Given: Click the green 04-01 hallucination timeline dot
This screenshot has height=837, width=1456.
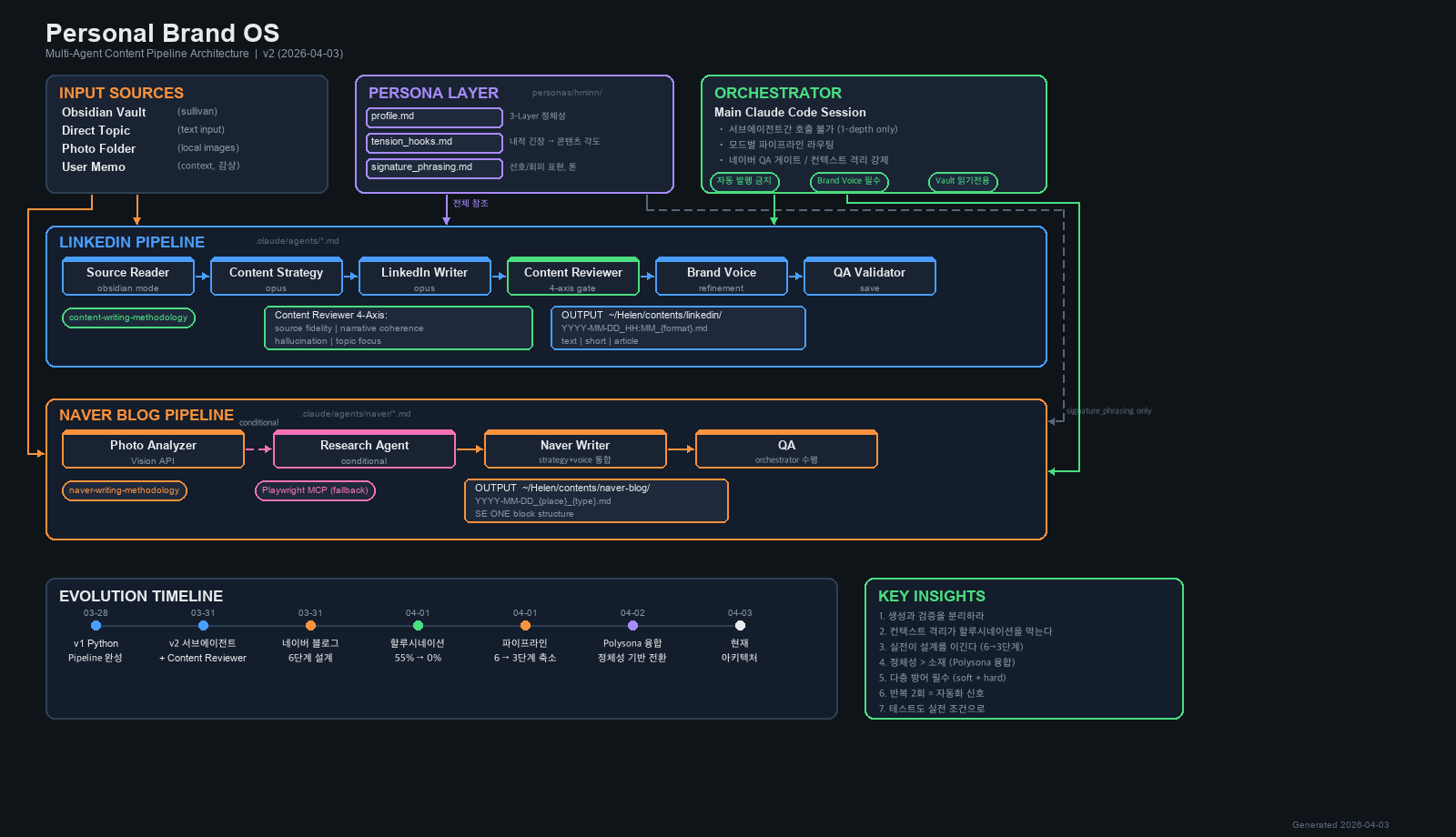Looking at the screenshot, I should (x=418, y=625).
